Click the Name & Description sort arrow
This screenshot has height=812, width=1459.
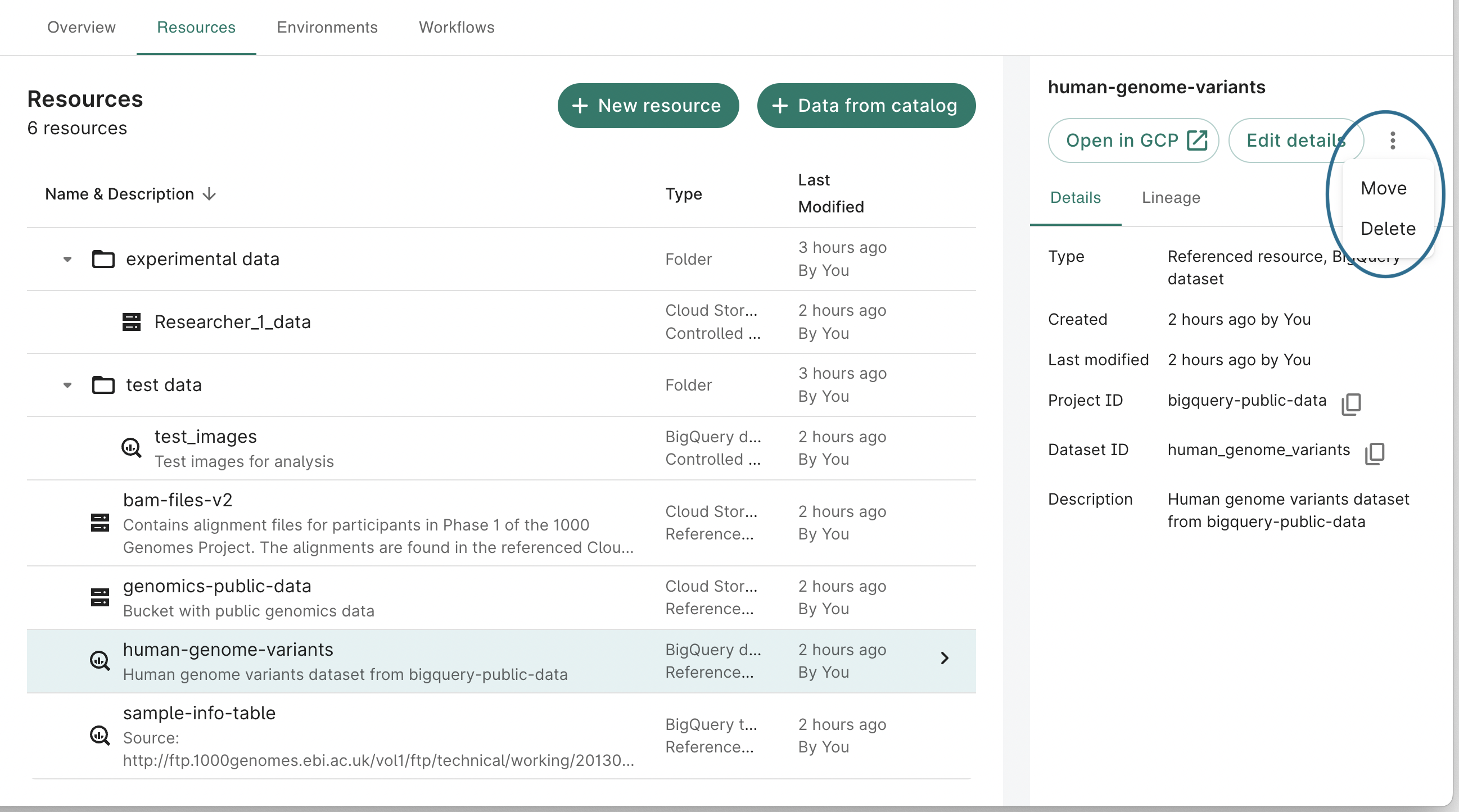pos(210,194)
